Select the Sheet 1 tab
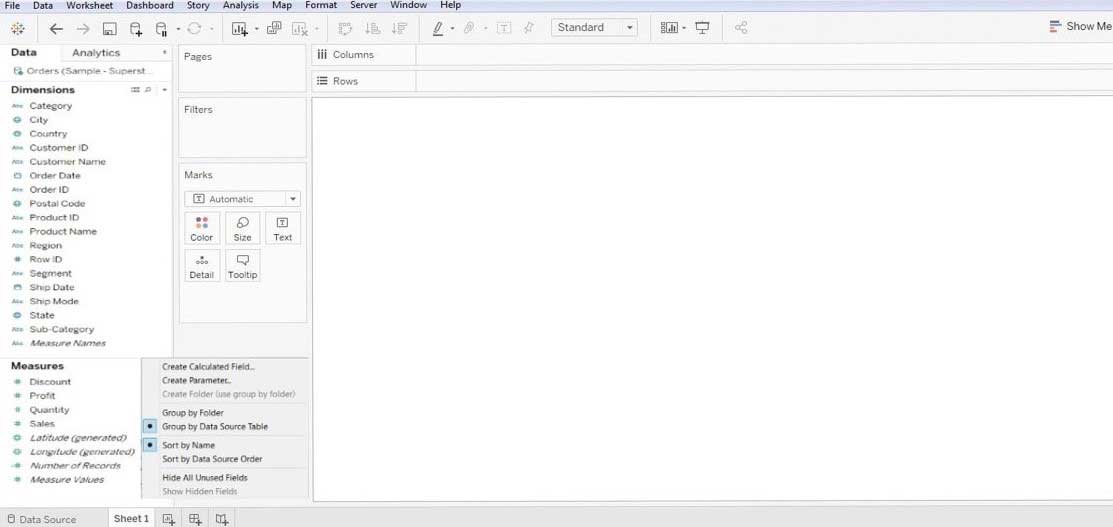The image size is (1113, 527). click(131, 518)
